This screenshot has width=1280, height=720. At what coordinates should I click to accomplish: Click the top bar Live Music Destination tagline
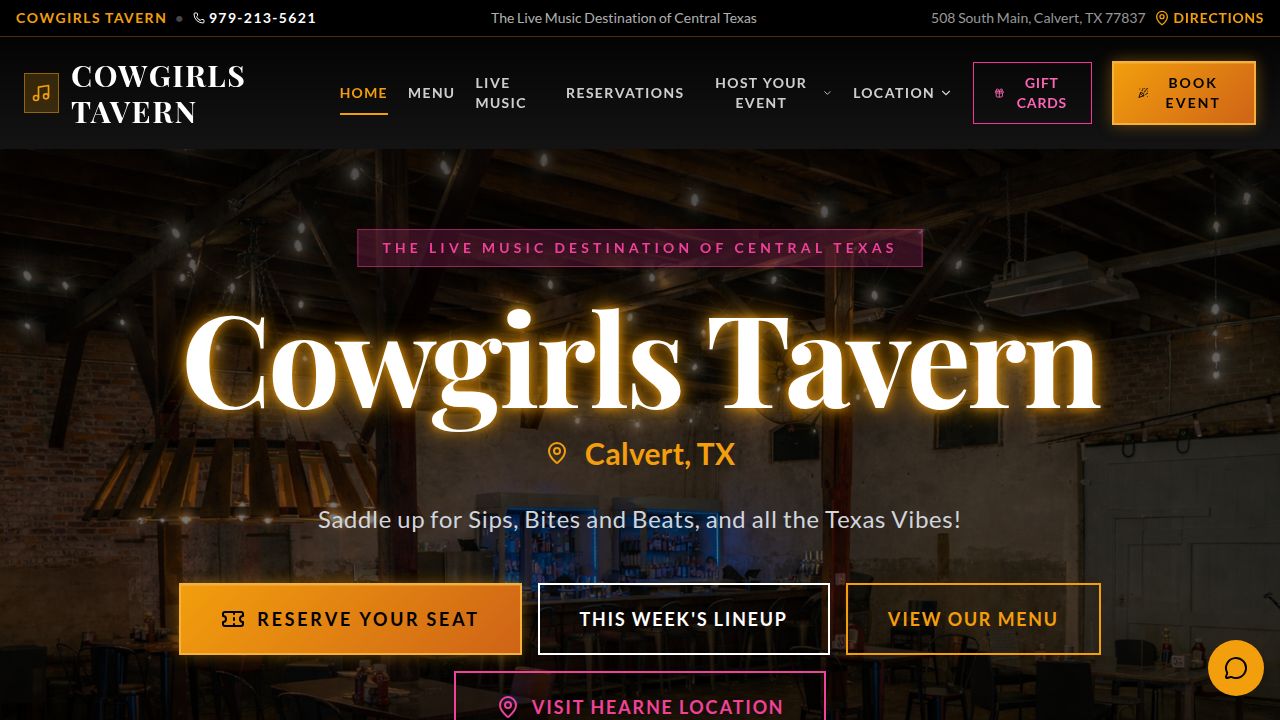[x=624, y=18]
